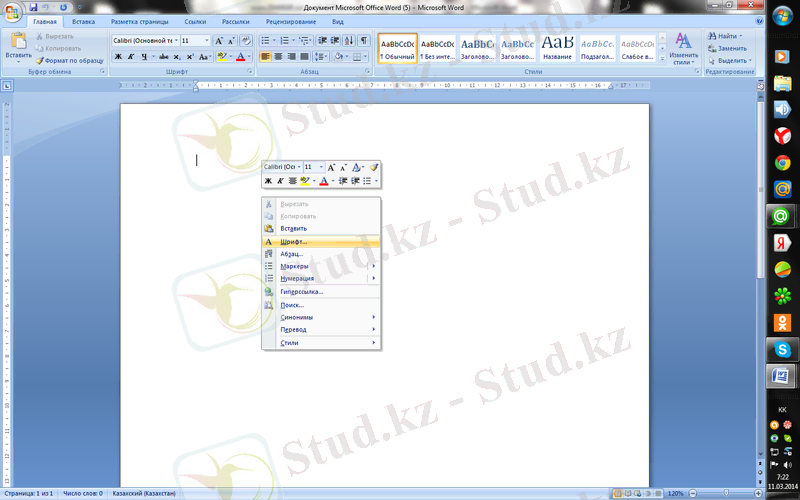Click the bulleted list icon in ribbon
The image size is (800, 500).
click(x=266, y=40)
